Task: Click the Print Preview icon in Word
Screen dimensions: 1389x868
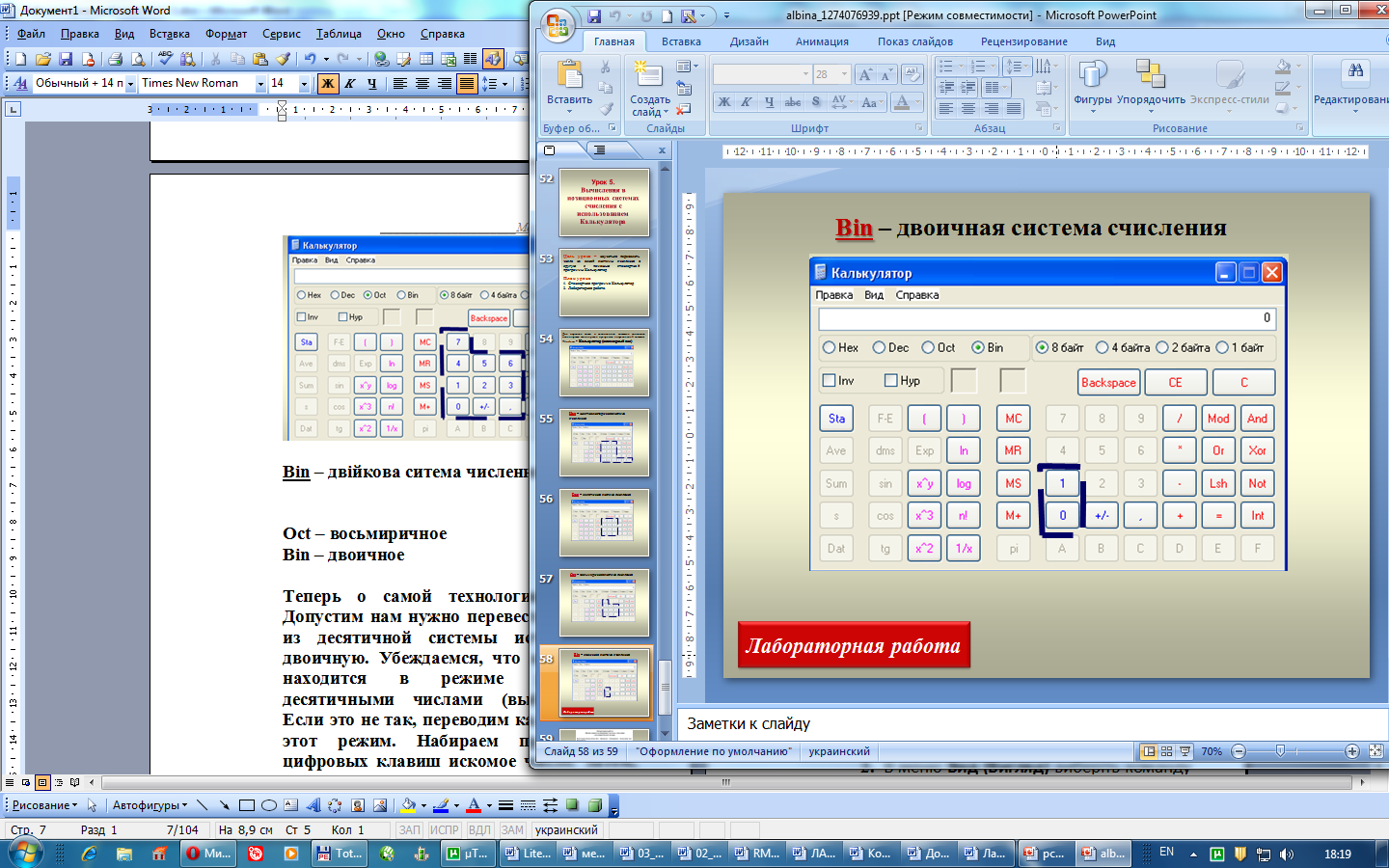Action: [x=138, y=59]
